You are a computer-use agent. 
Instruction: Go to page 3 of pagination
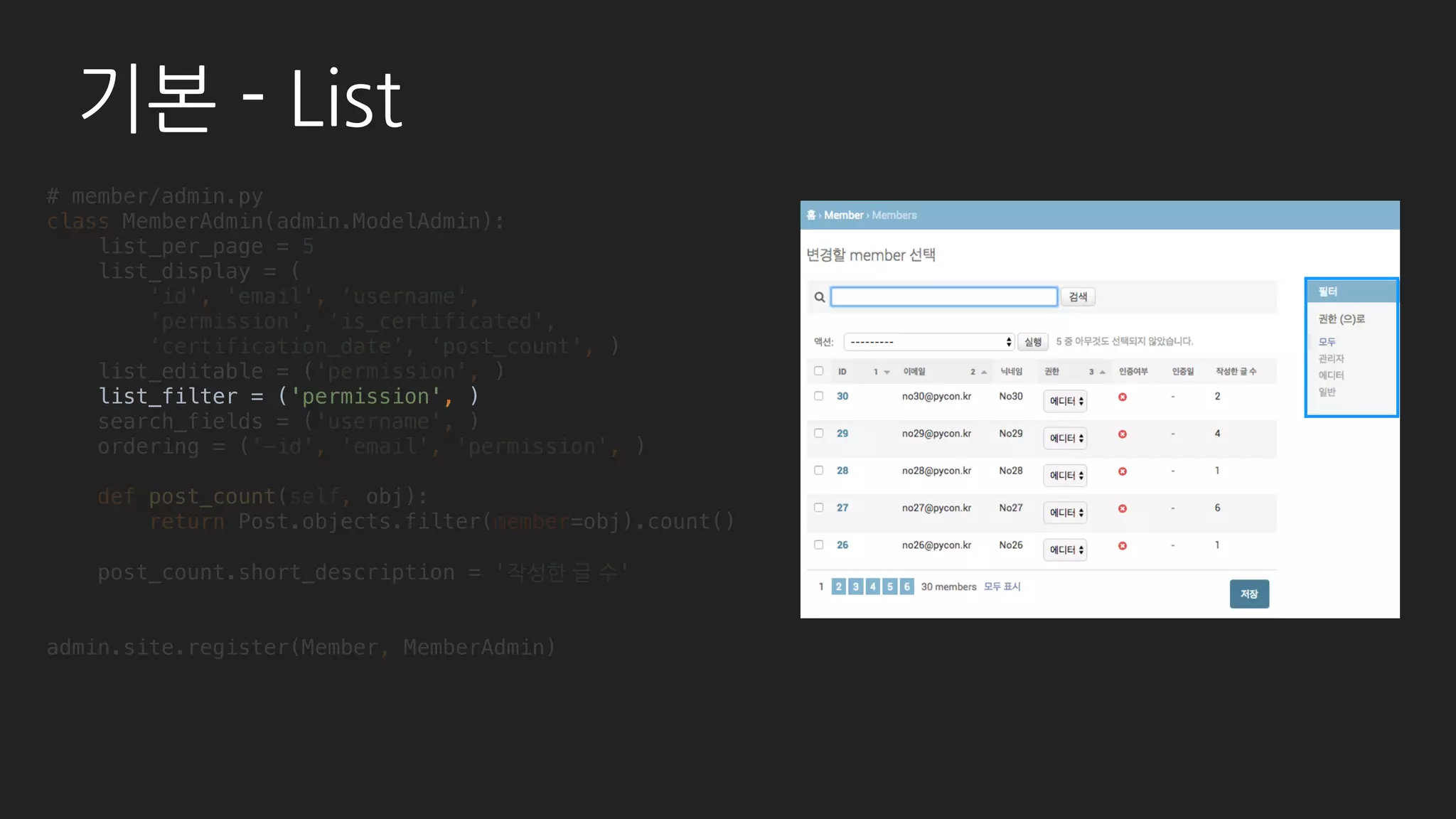tap(856, 587)
